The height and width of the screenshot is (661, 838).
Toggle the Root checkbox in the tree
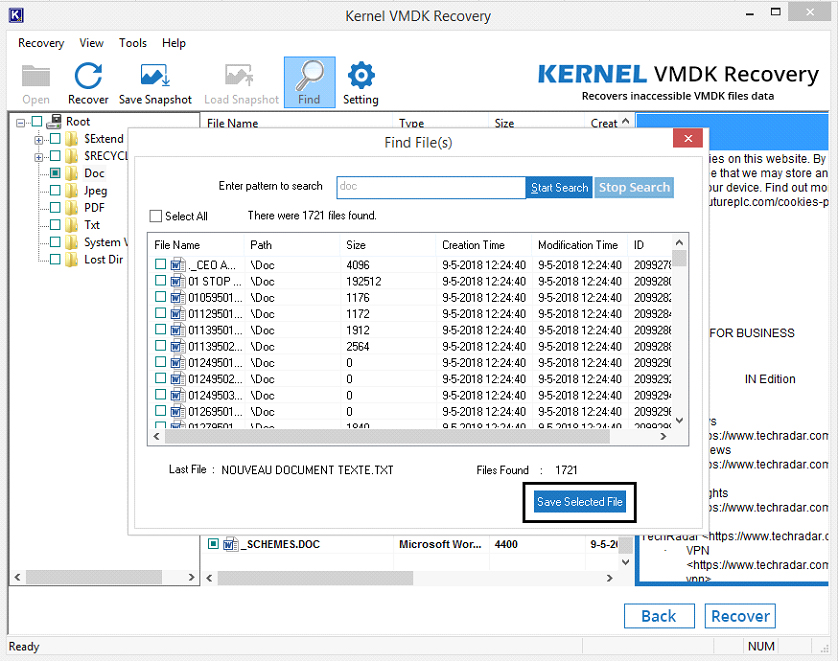[37, 121]
